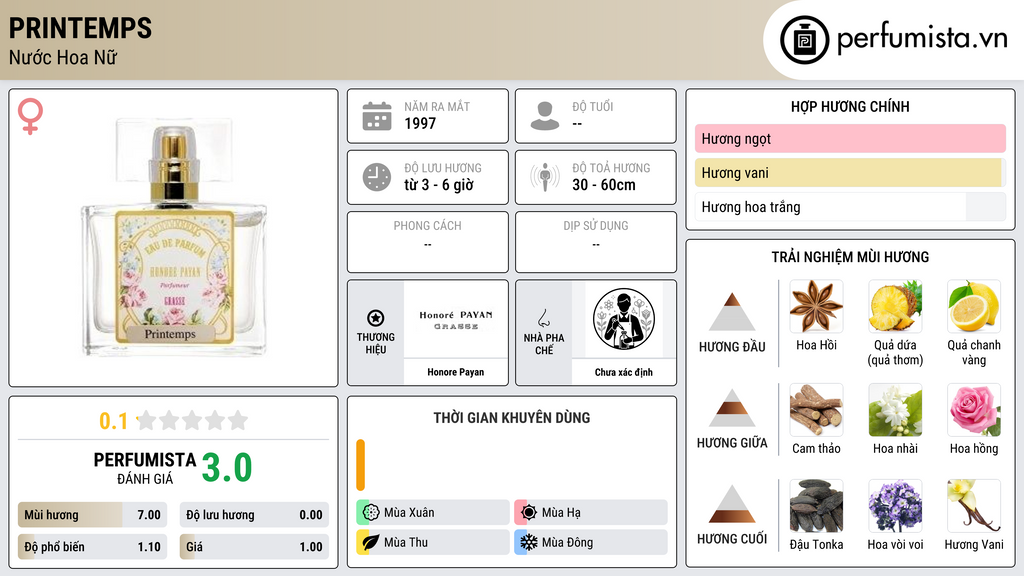This screenshot has height=576, width=1024.
Task: Select the Hương vani accord bar
Action: 850,173
